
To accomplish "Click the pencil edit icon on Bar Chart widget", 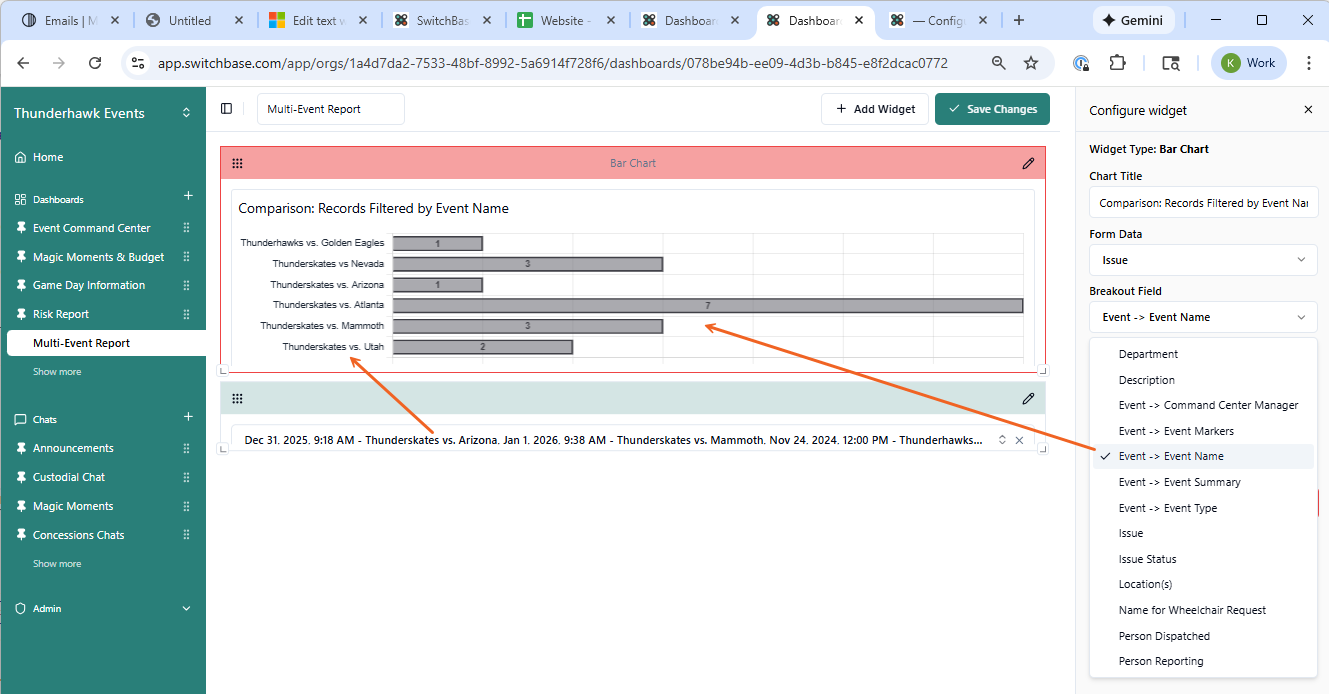I will pos(1028,163).
